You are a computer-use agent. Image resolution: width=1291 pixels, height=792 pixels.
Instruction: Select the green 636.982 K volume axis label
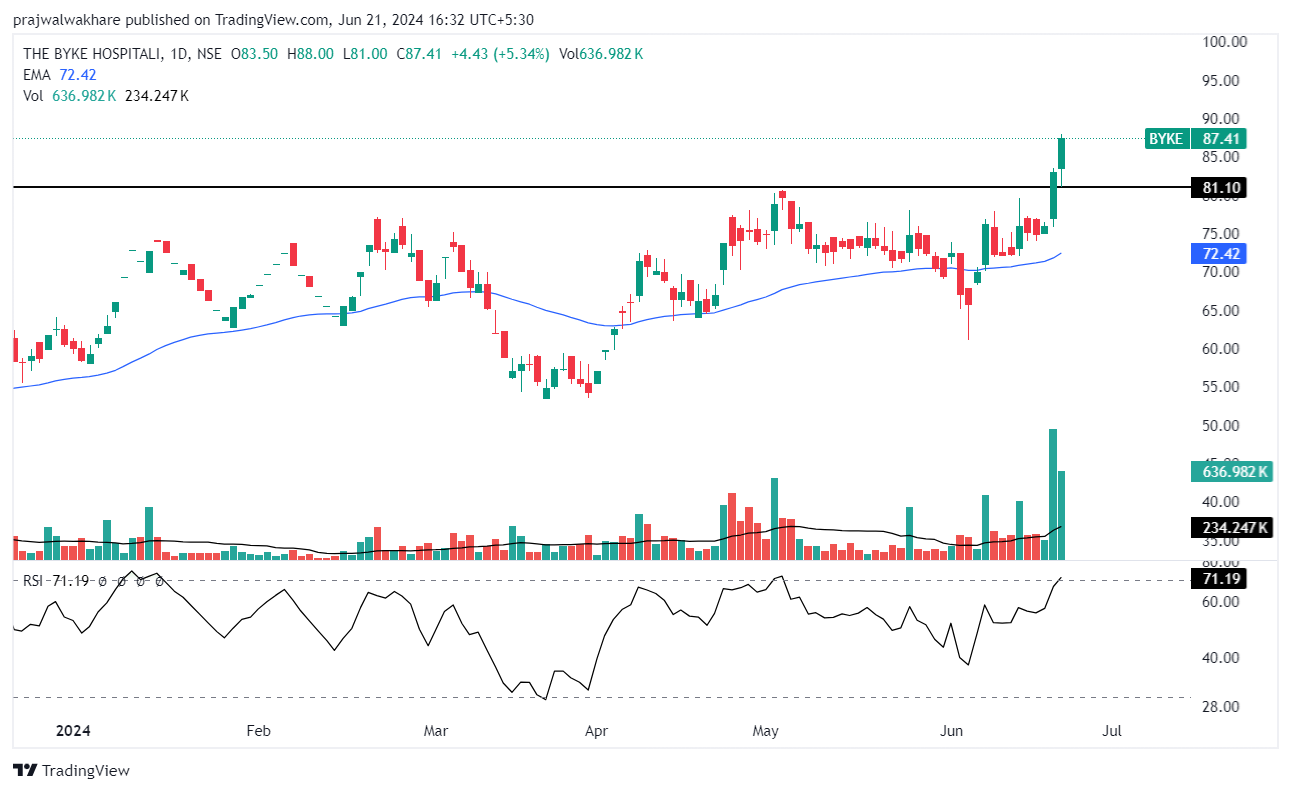(x=1230, y=472)
